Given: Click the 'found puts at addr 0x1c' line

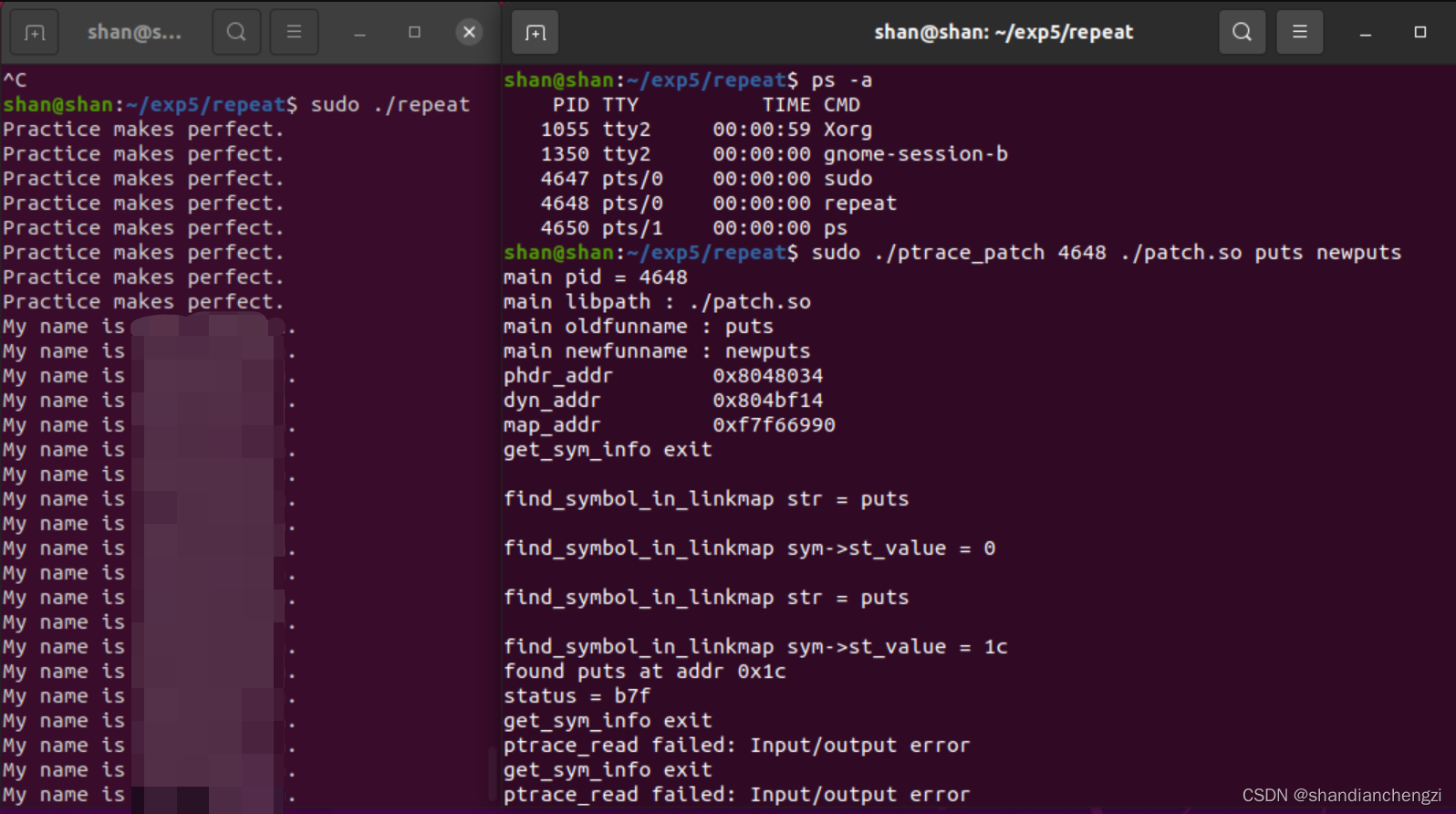Looking at the screenshot, I should [x=645, y=672].
